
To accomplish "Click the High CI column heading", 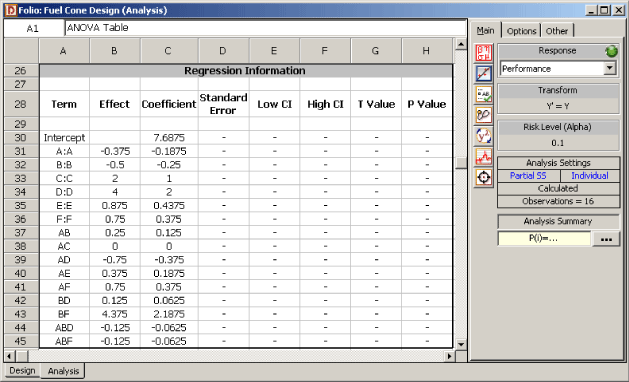I will pyautogui.click(x=325, y=104).
